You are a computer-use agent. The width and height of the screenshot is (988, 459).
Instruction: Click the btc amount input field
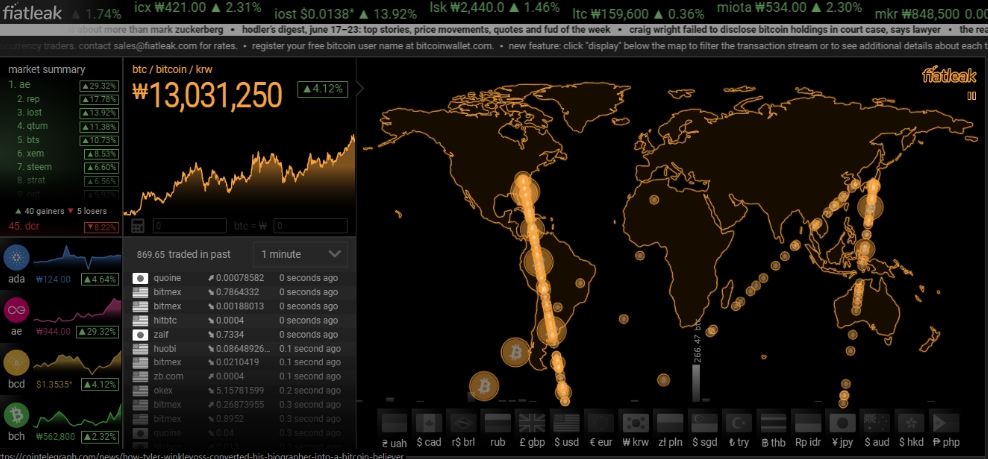(x=189, y=226)
